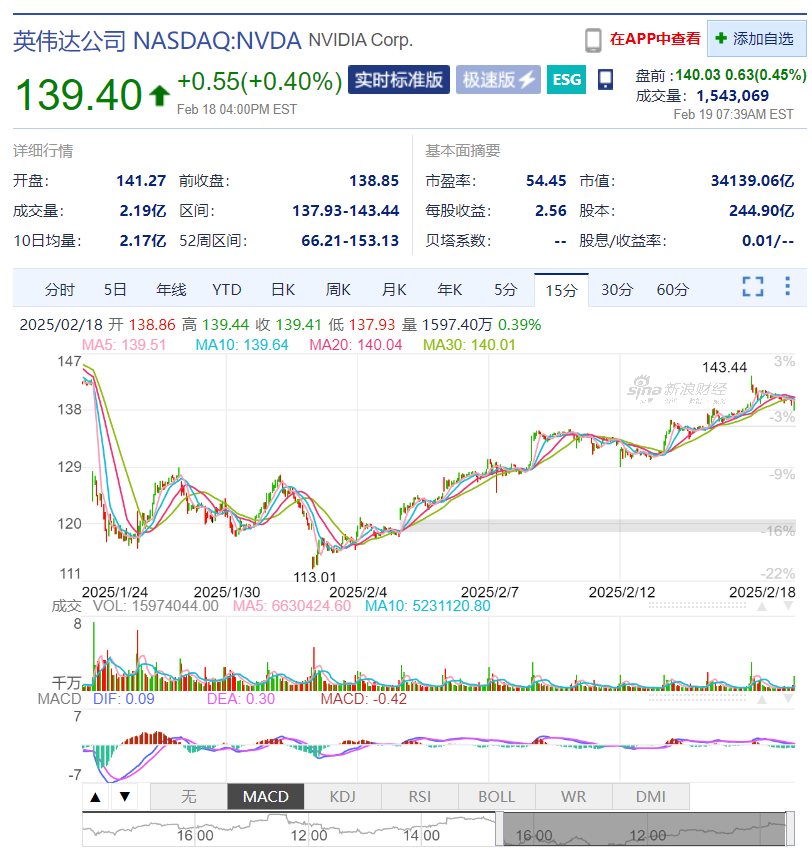This screenshot has width=812, height=859.
Task: Click the 实时标准版 button
Action: pyautogui.click(x=399, y=79)
